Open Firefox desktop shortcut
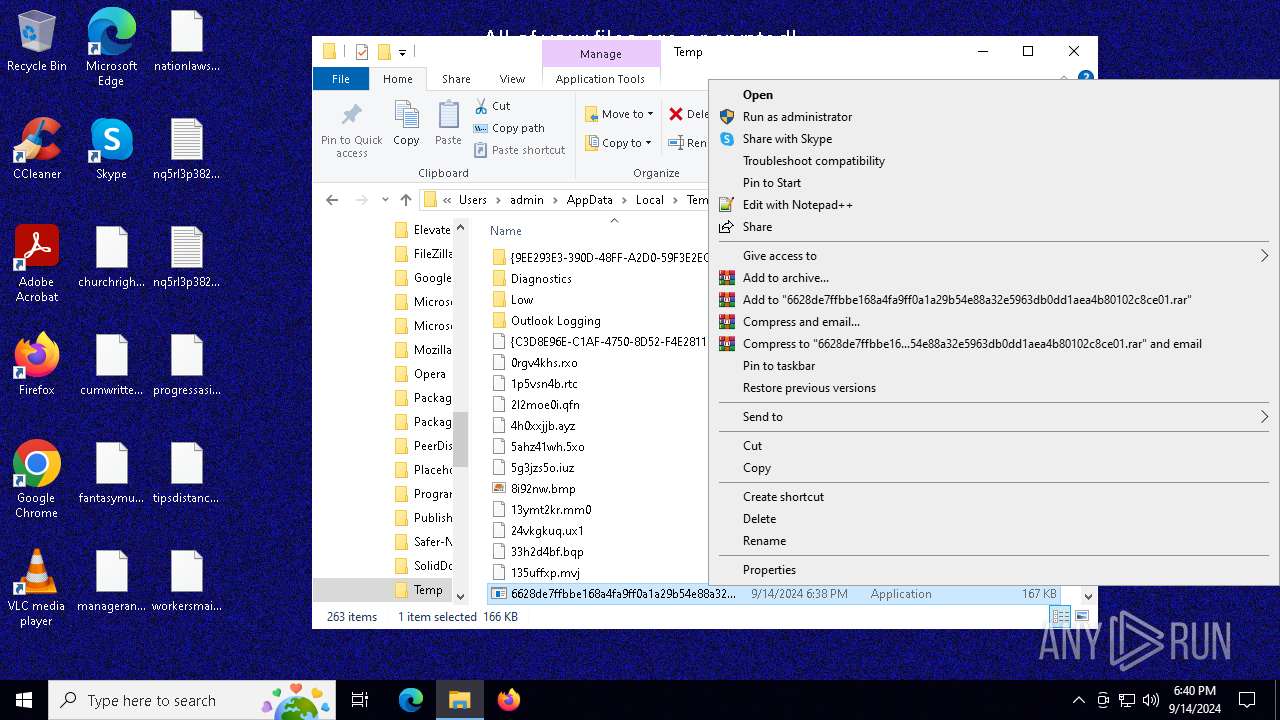This screenshot has width=1280, height=720. point(37,365)
